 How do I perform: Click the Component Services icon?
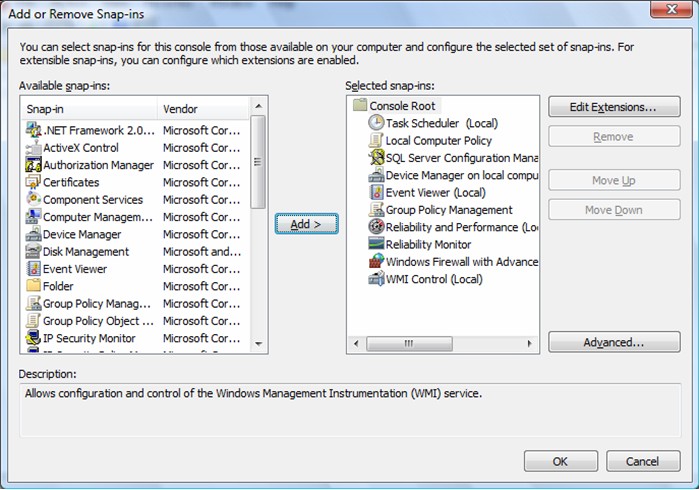[x=33, y=199]
